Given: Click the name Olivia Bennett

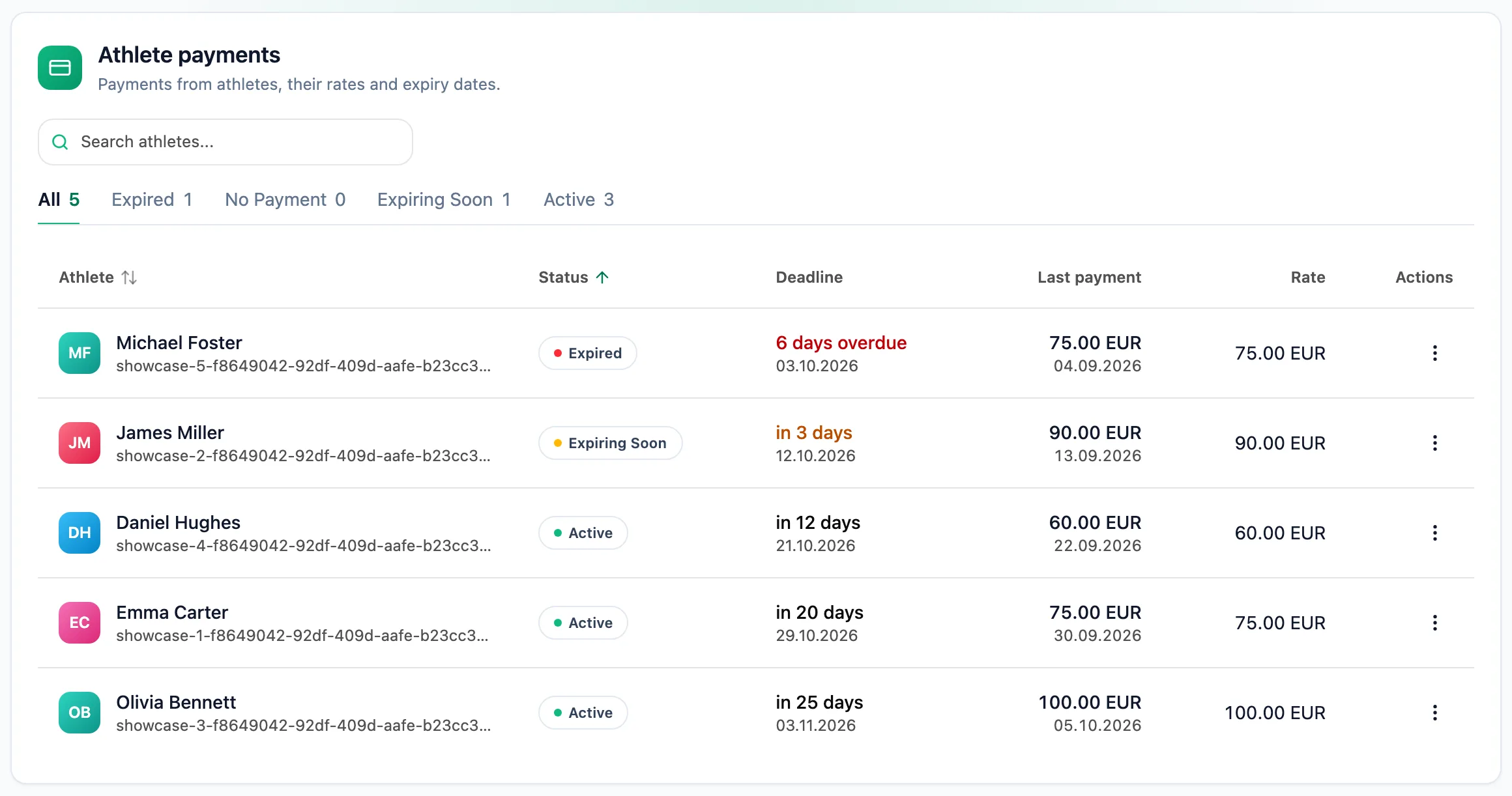Looking at the screenshot, I should [176, 702].
